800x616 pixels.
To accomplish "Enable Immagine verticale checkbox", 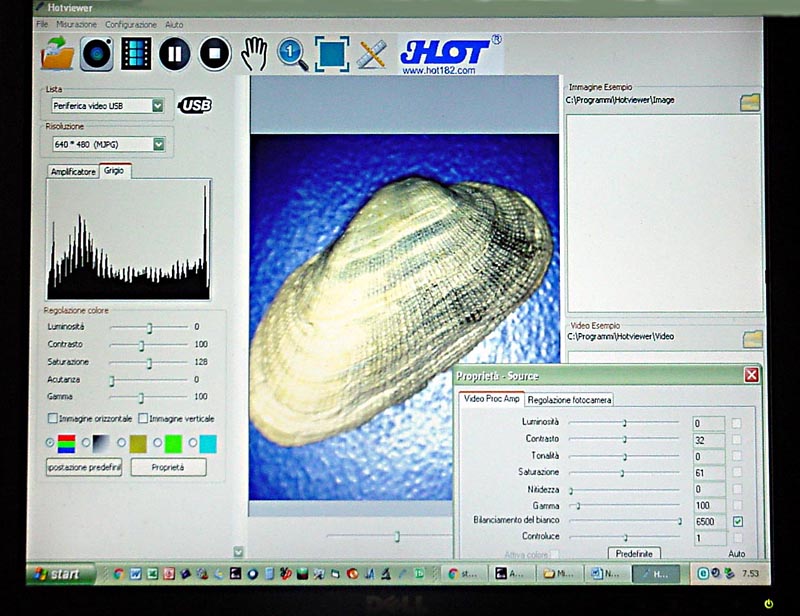I will tap(143, 418).
